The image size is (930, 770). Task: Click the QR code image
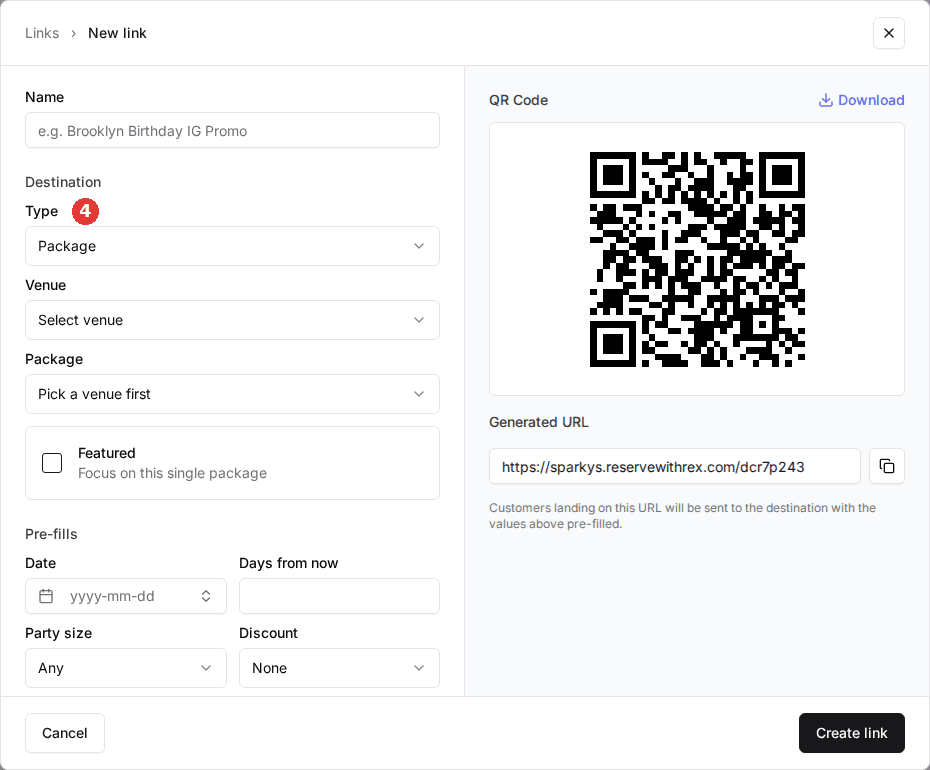click(x=697, y=259)
